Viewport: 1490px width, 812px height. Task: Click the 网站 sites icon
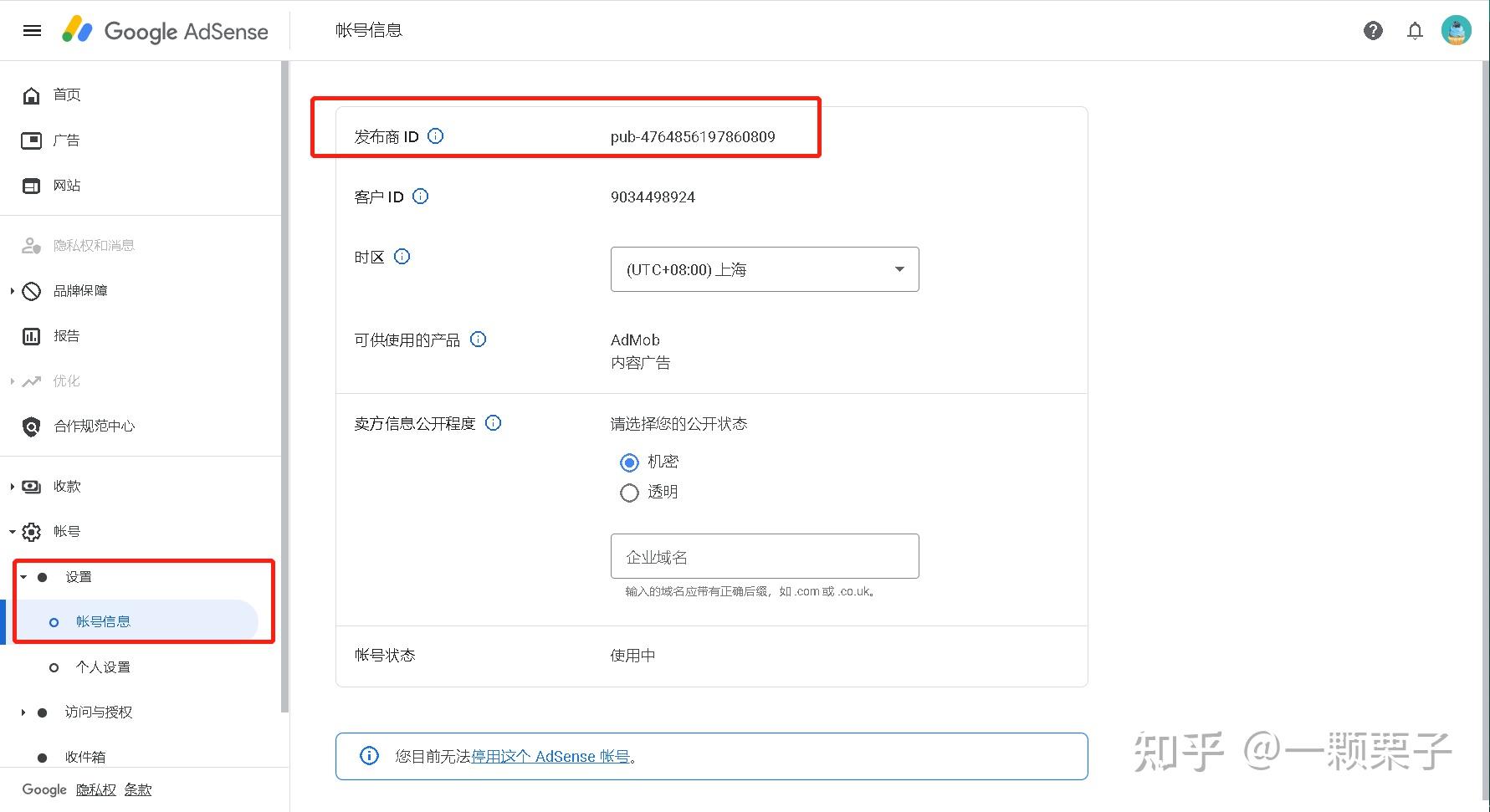coord(31,186)
